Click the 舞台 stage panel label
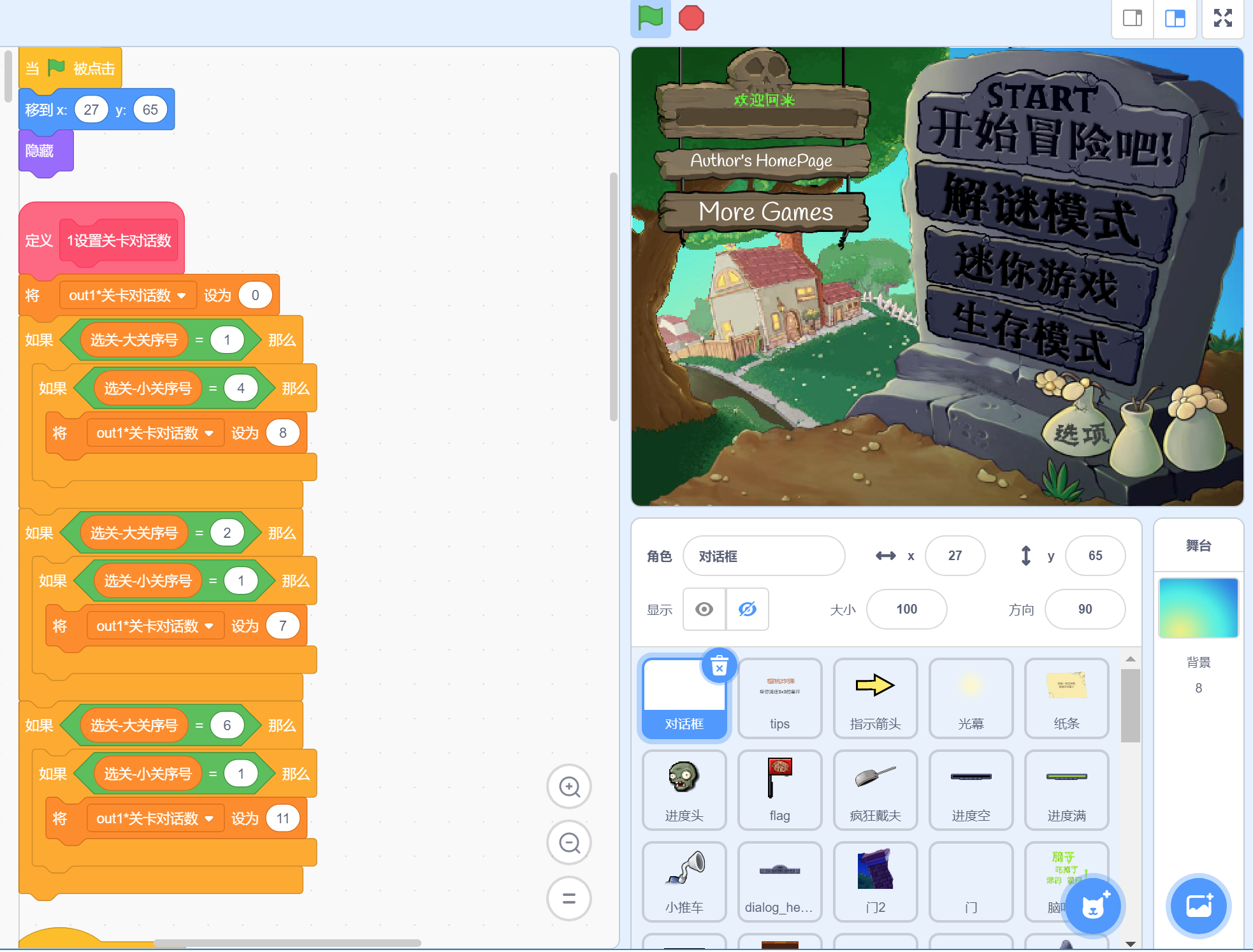The height and width of the screenshot is (952, 1253). point(1198,545)
